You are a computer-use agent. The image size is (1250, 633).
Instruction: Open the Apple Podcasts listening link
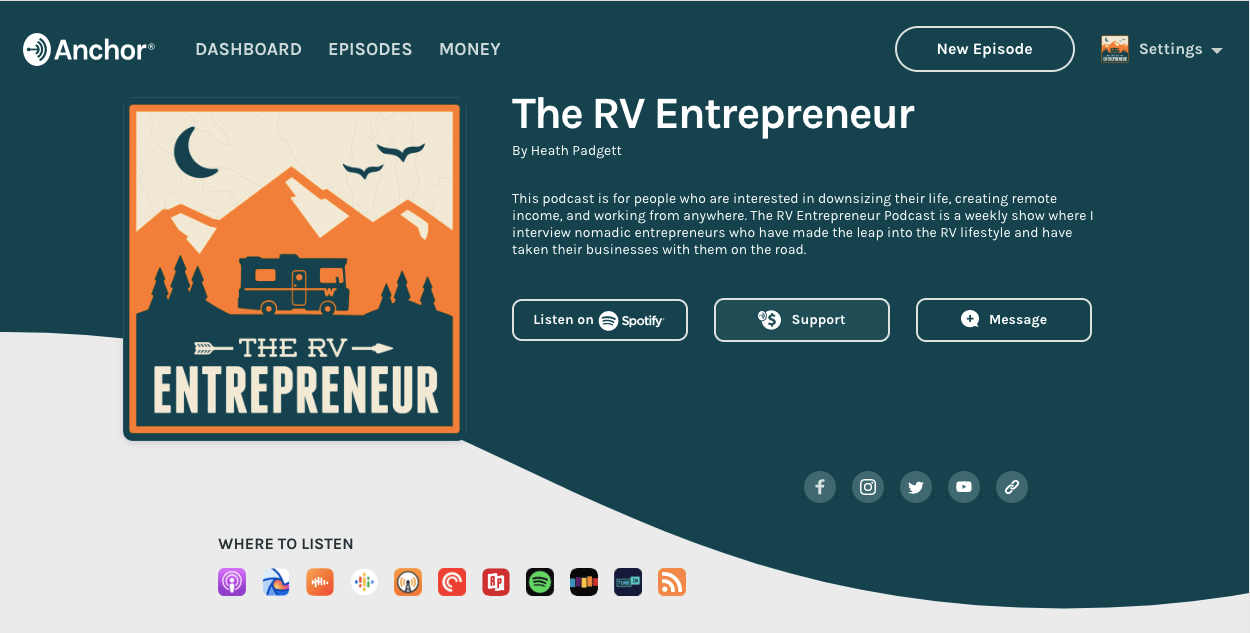(x=232, y=582)
